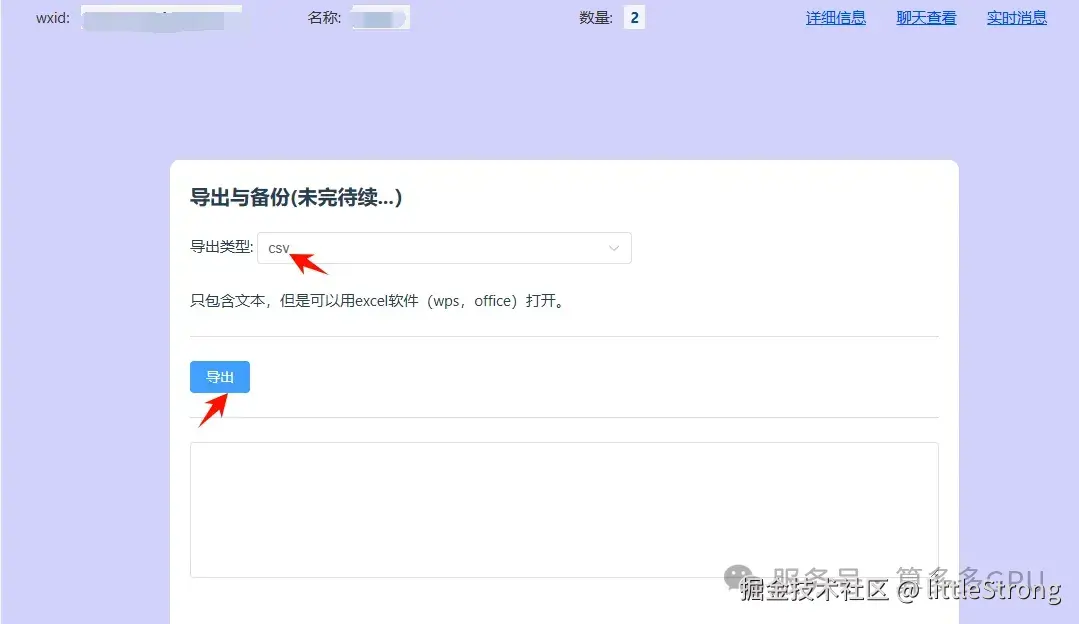Click the csv value inside the combo box
Screen dimensions: 1079x624
click(x=278, y=248)
